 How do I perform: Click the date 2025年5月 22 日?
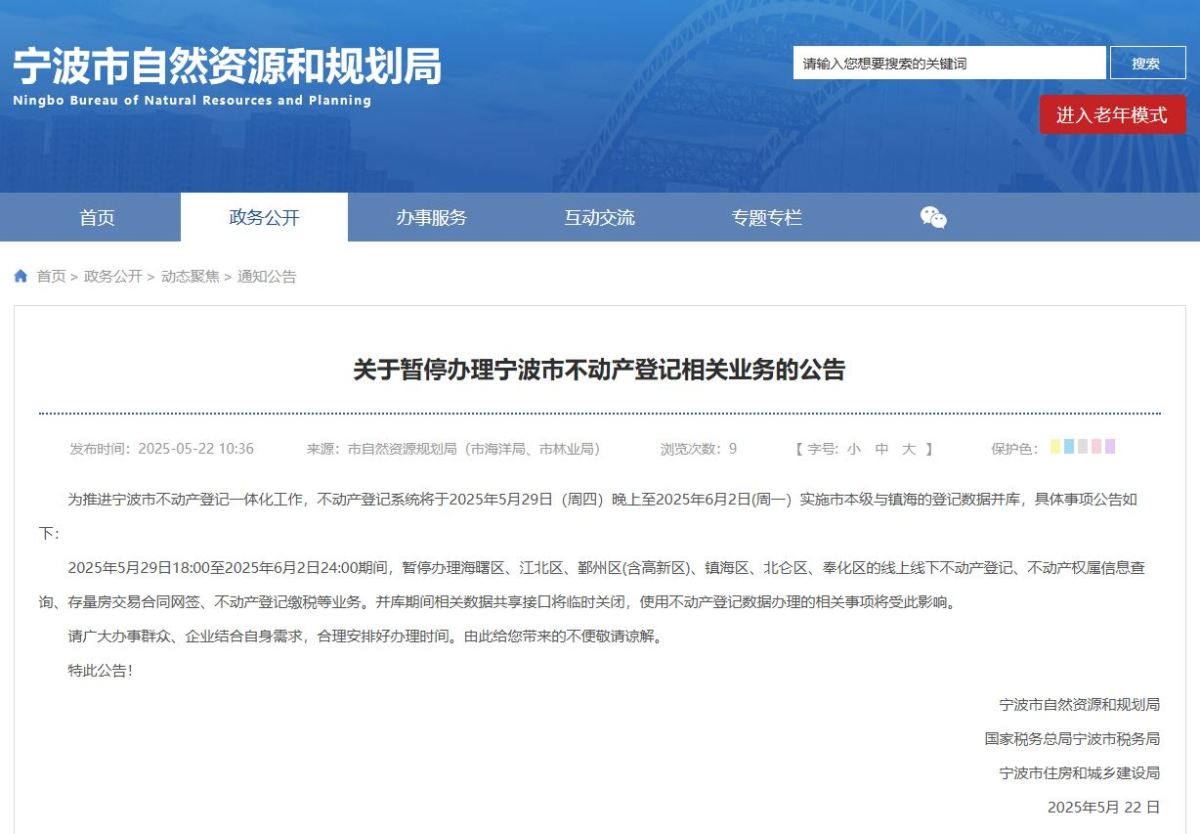pyautogui.click(x=1104, y=807)
